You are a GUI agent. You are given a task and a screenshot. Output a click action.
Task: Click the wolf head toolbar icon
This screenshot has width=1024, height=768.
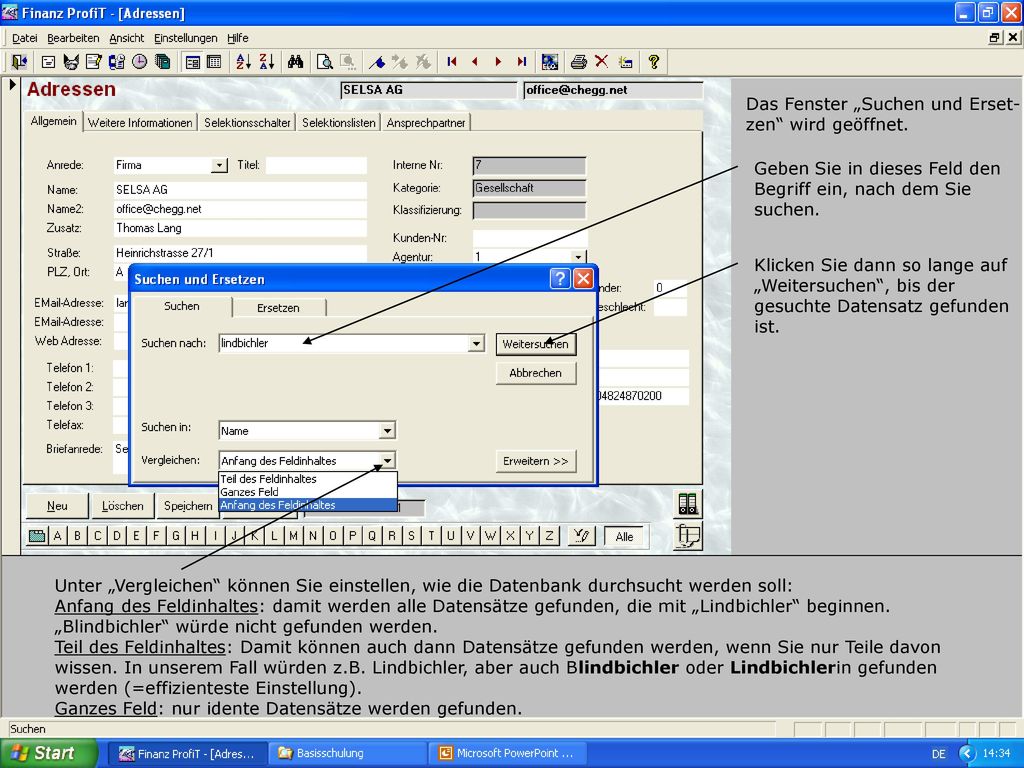coord(71,62)
